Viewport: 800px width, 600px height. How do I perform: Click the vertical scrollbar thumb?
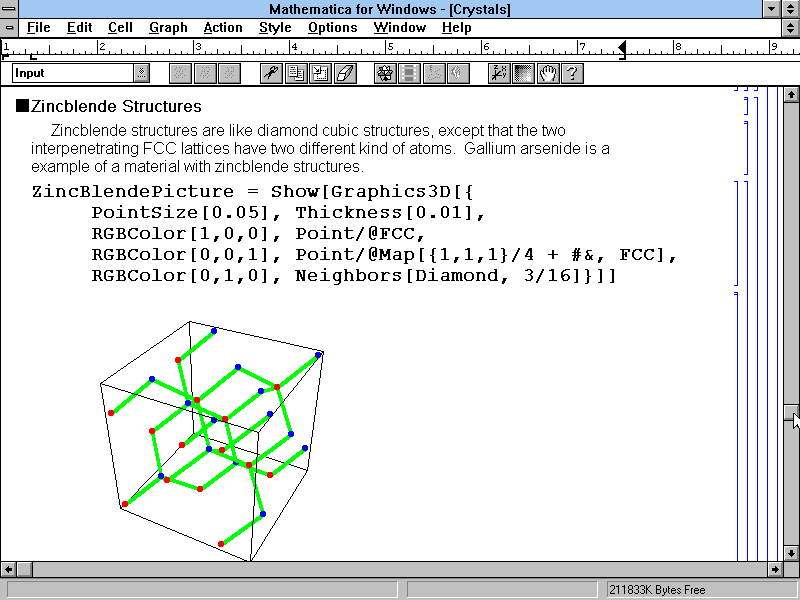791,413
